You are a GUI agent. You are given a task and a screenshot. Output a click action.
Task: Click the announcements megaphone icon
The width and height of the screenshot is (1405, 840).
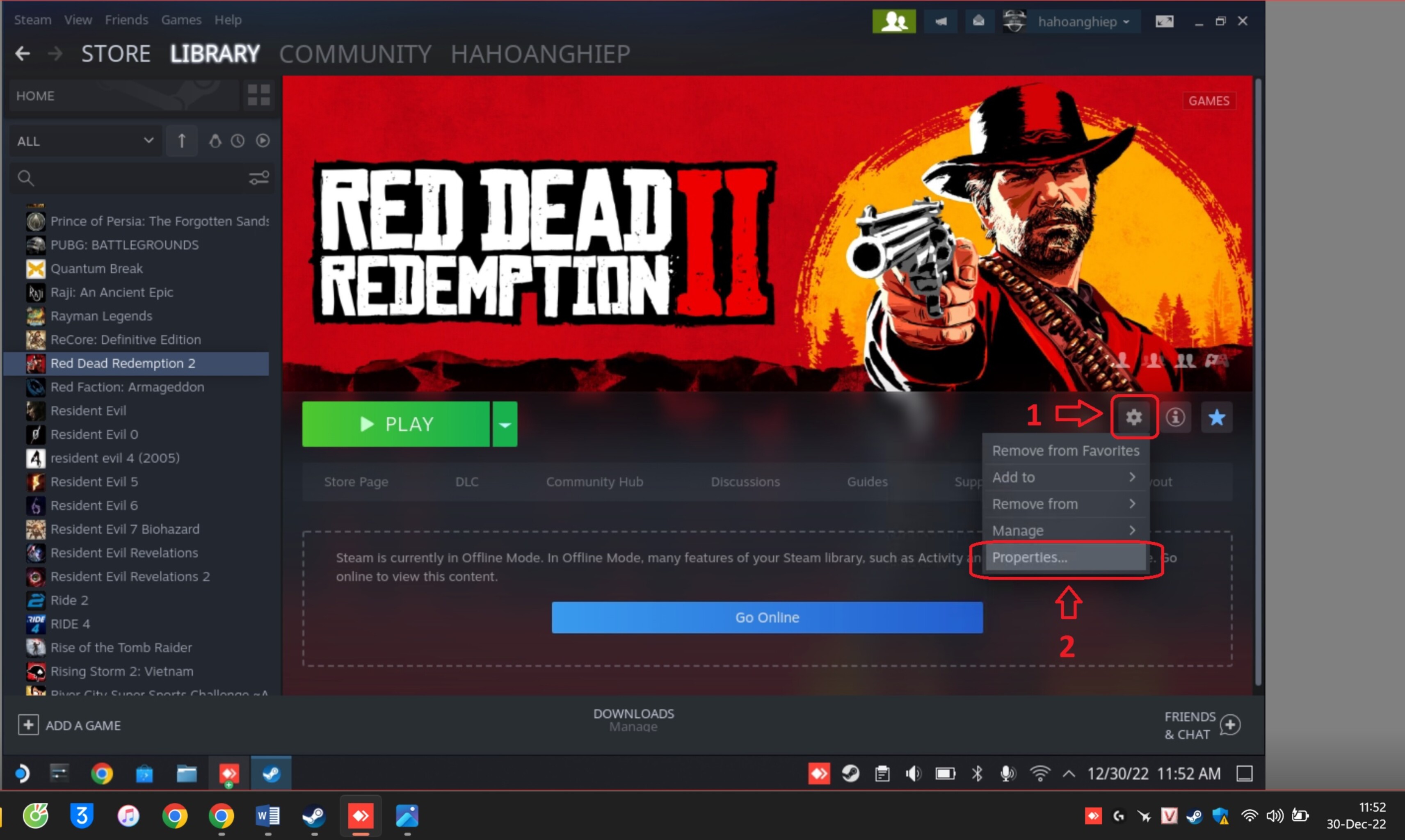point(940,21)
